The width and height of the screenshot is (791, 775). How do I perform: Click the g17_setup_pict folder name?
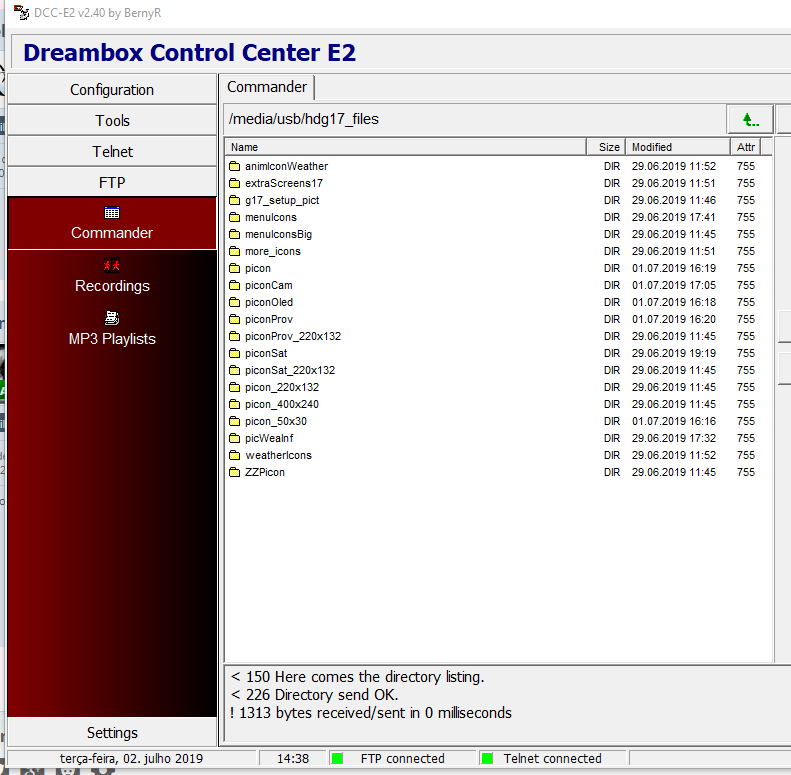pyautogui.click(x=282, y=200)
